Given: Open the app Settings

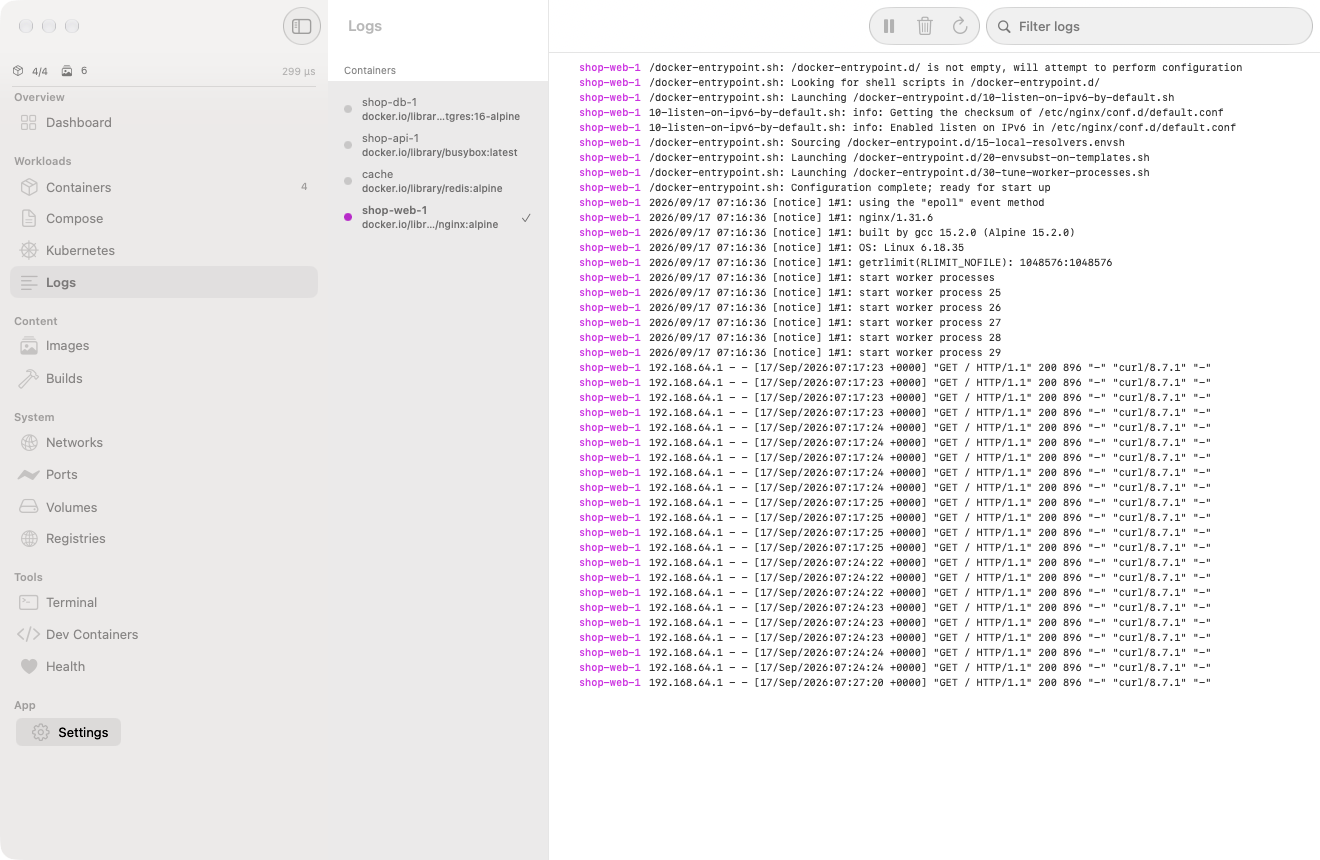Looking at the screenshot, I should click(69, 733).
